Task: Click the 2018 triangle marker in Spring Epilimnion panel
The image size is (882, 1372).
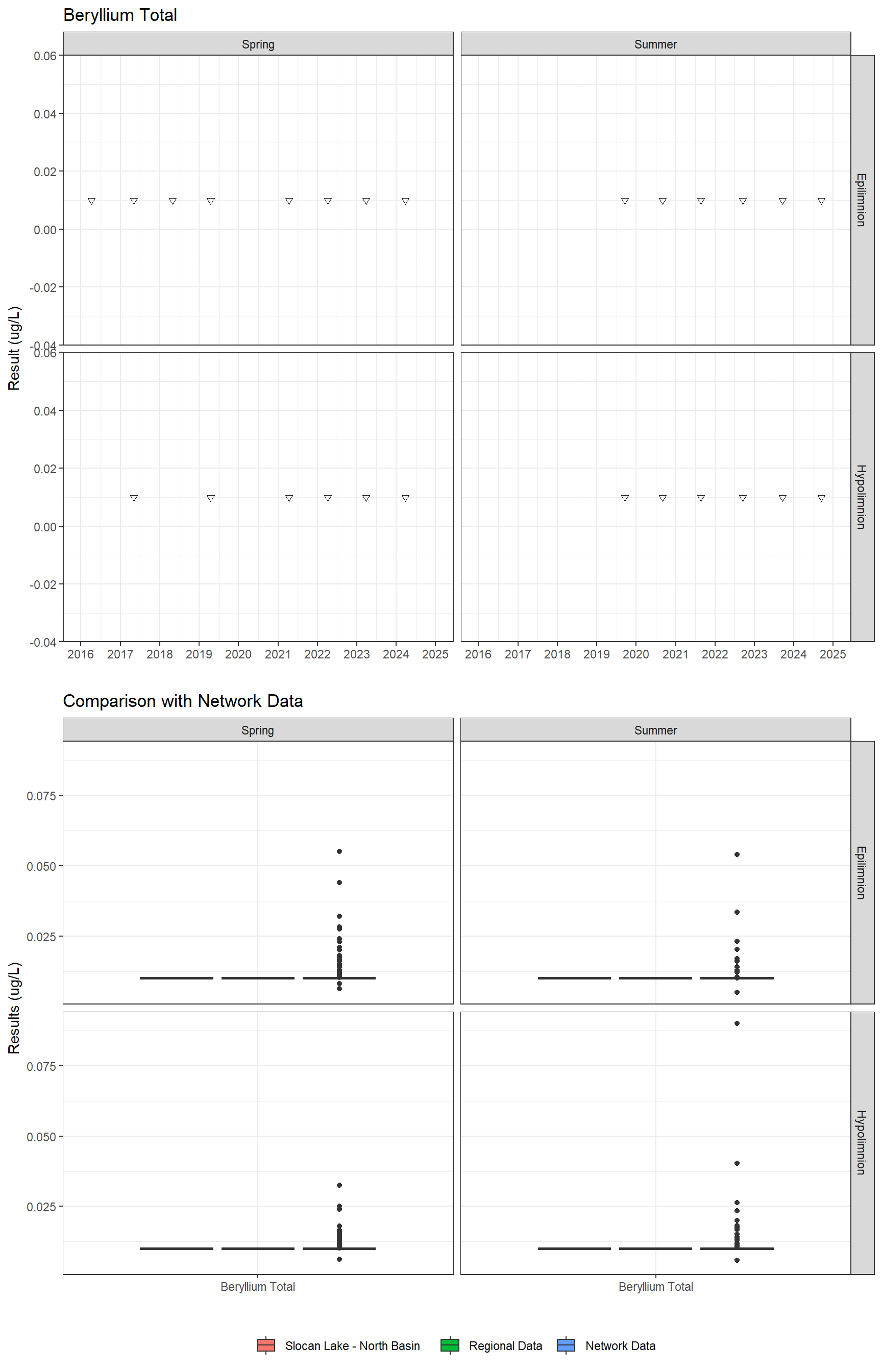Action: [173, 201]
